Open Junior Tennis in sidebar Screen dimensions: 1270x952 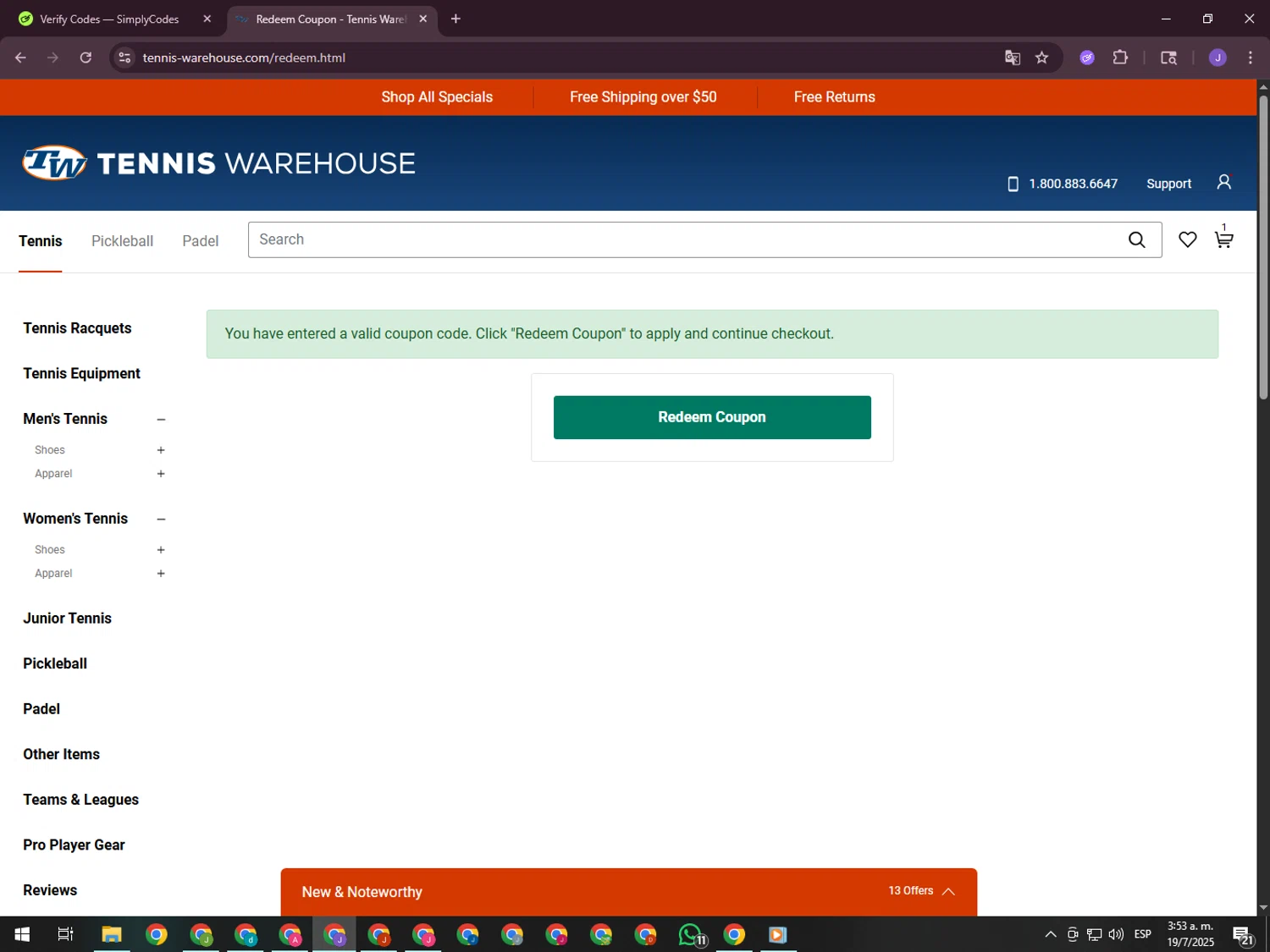[x=67, y=619]
